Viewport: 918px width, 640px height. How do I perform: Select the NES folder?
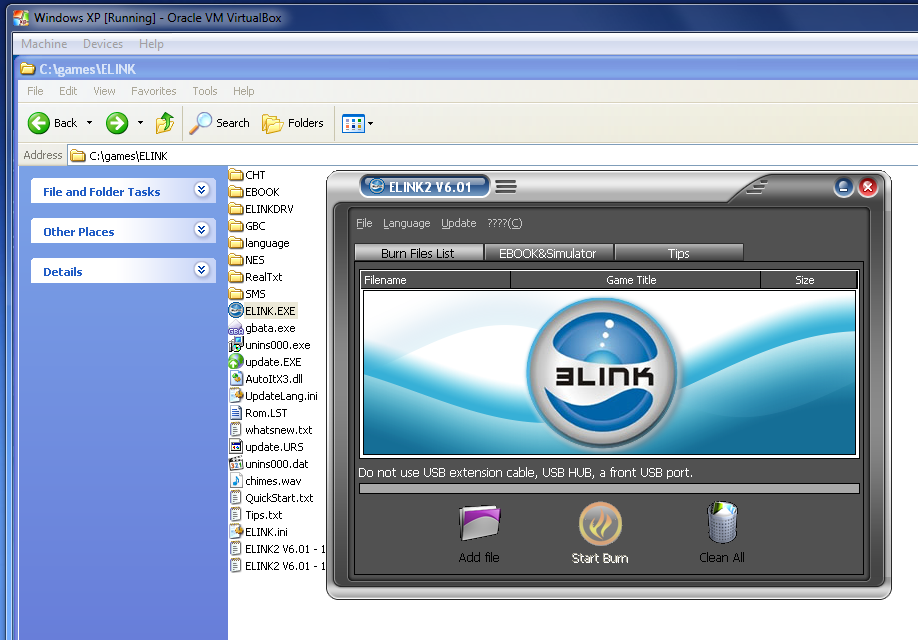246,259
